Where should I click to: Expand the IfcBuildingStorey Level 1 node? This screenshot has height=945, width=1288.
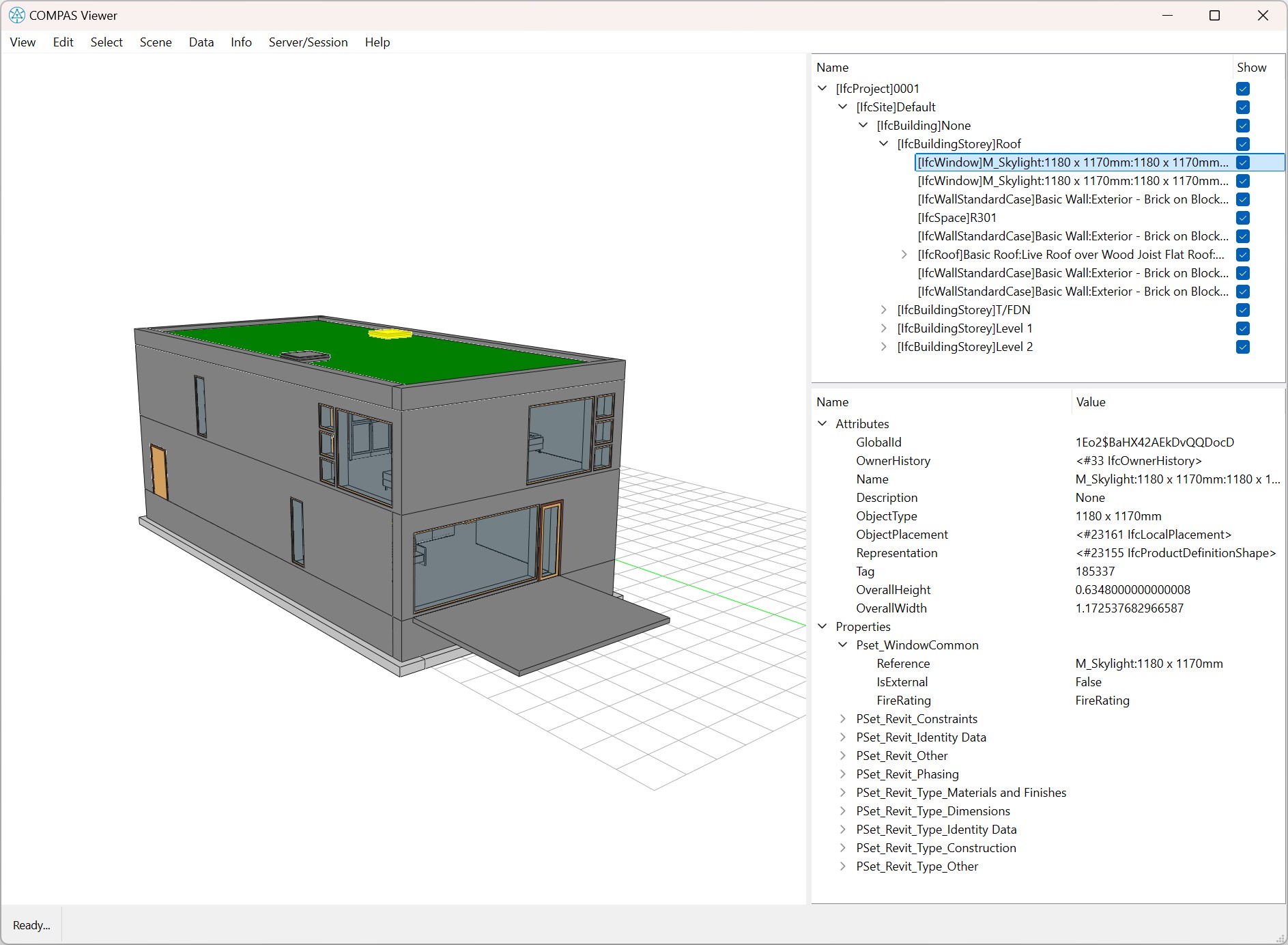884,328
